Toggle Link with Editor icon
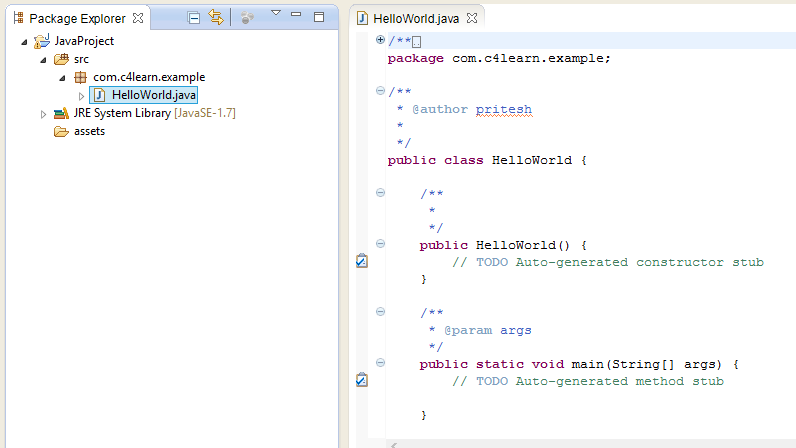Screen dimensions: 796x448 coord(216,18)
